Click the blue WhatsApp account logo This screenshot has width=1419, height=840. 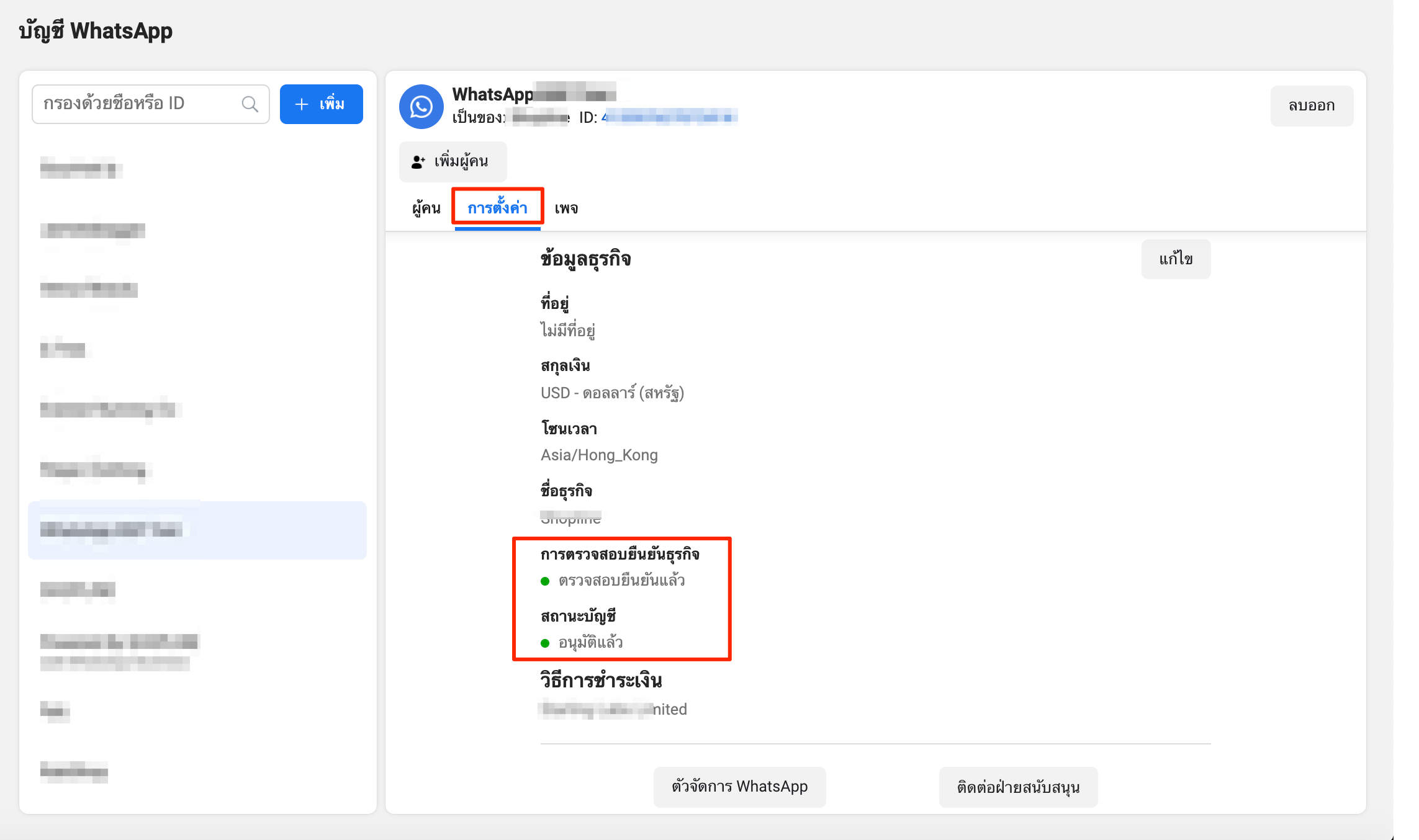[x=421, y=107]
